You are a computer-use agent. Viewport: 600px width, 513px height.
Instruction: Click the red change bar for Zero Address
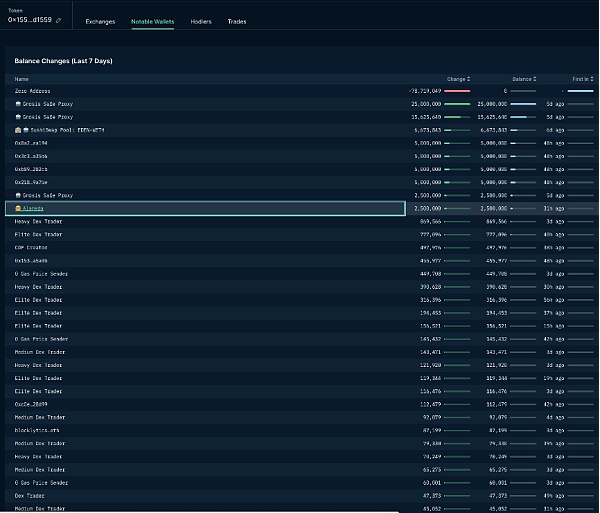(456, 91)
